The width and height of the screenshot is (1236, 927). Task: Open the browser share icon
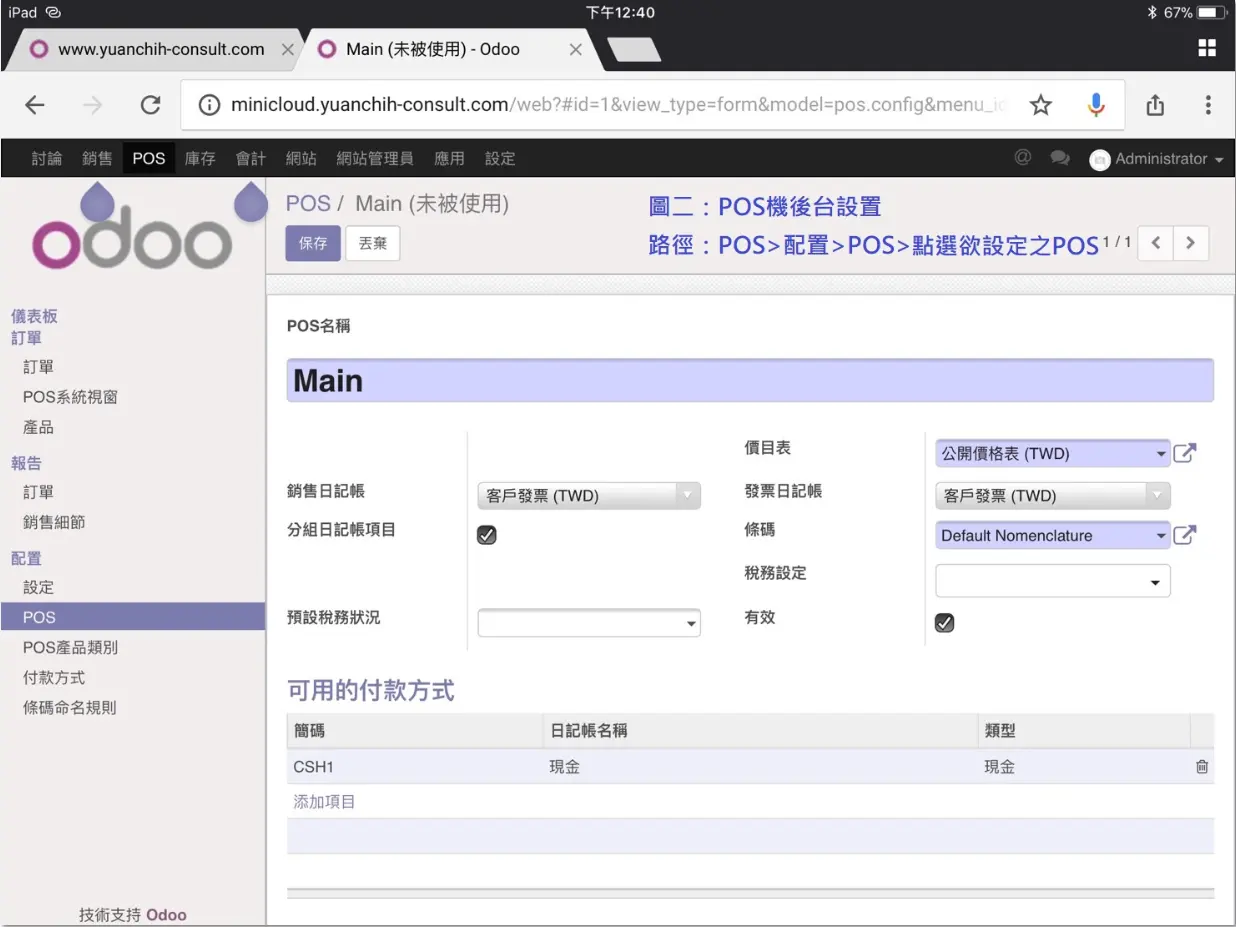click(1155, 104)
